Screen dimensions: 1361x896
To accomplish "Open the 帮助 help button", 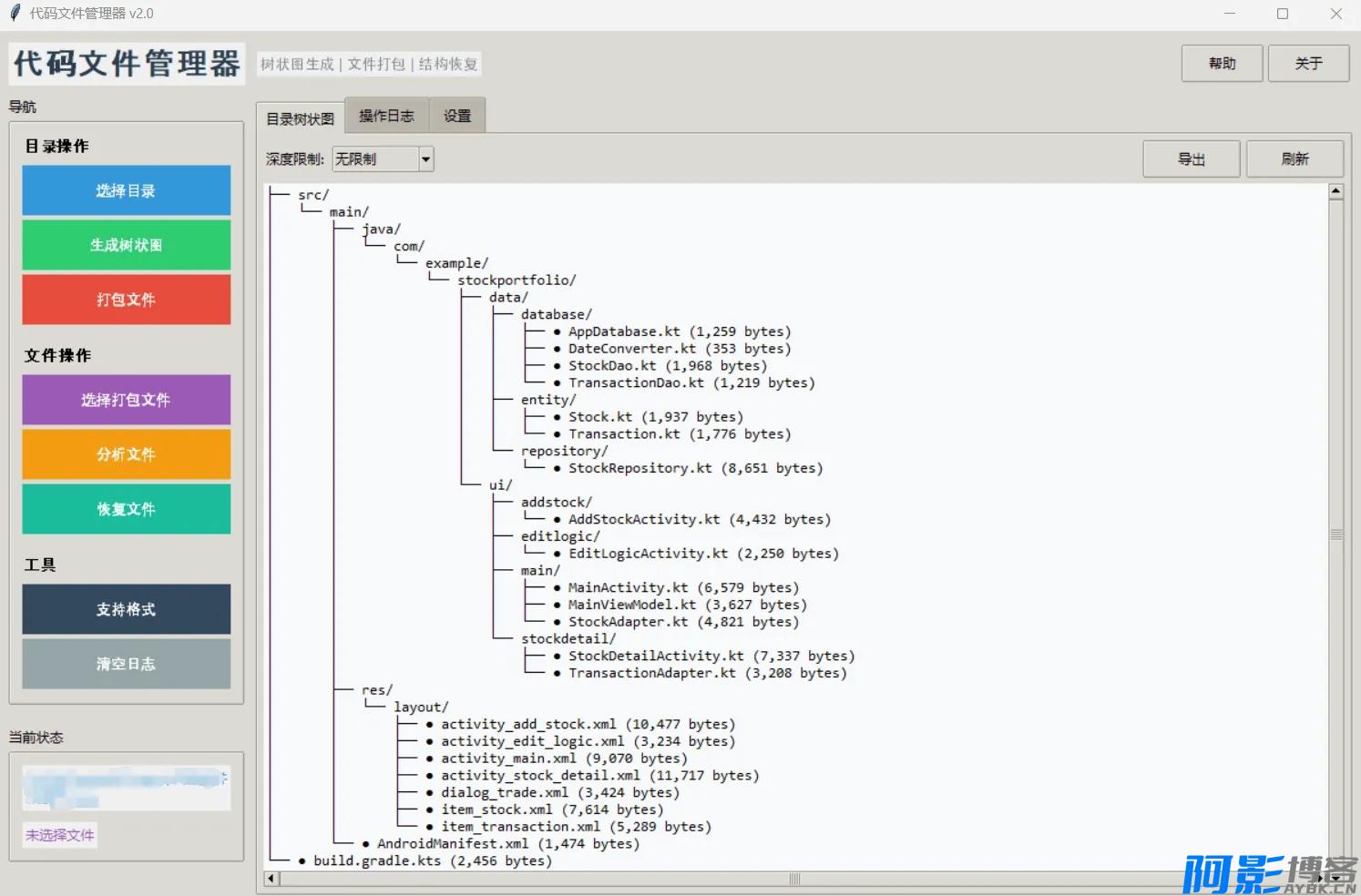I will tap(1222, 64).
